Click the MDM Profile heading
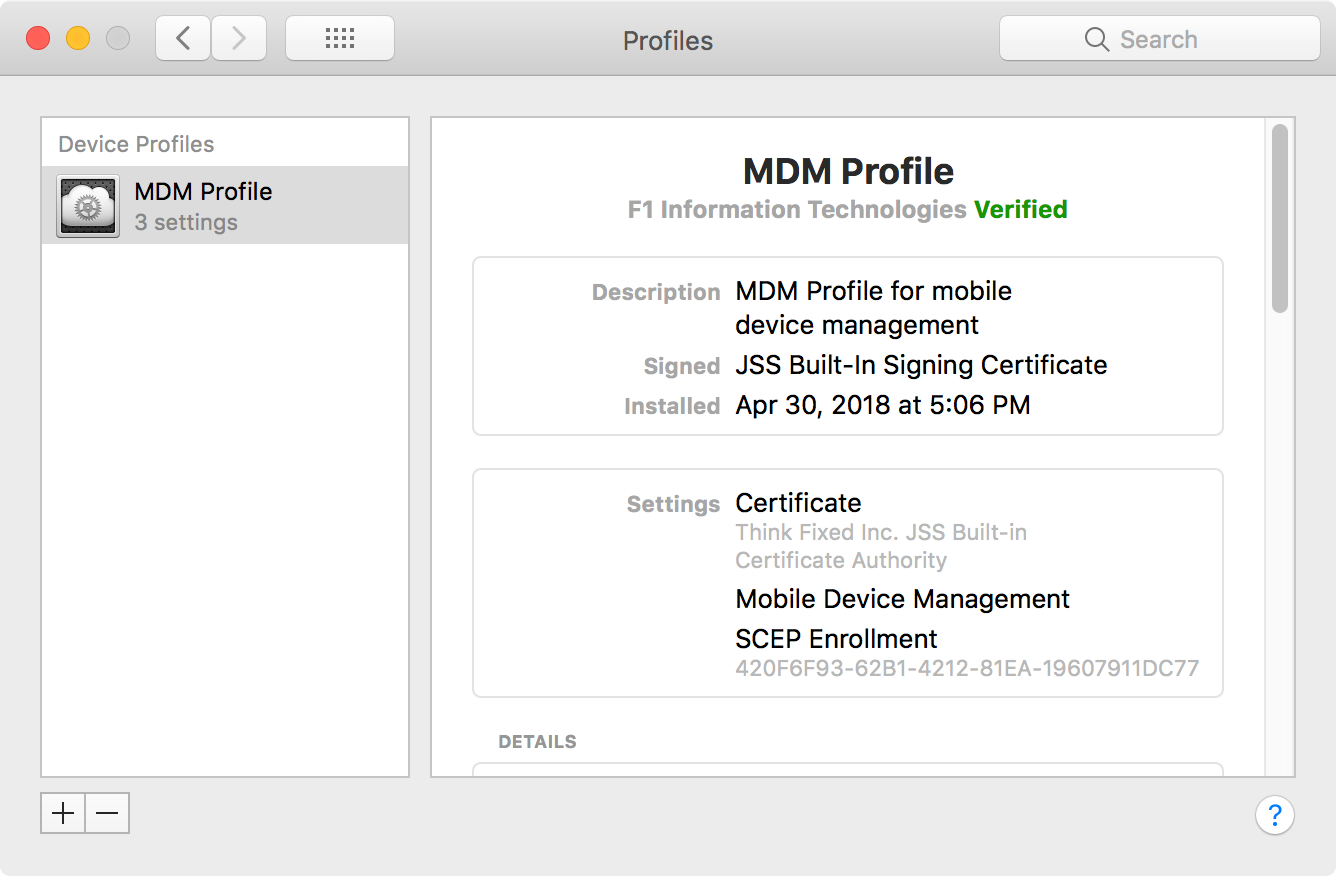The height and width of the screenshot is (876, 1336). coord(848,172)
